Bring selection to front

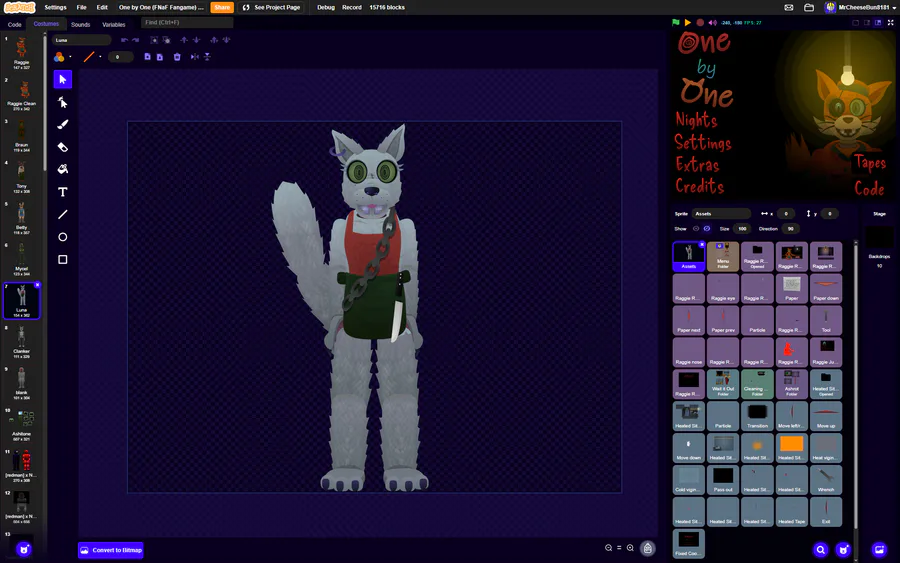click(214, 40)
